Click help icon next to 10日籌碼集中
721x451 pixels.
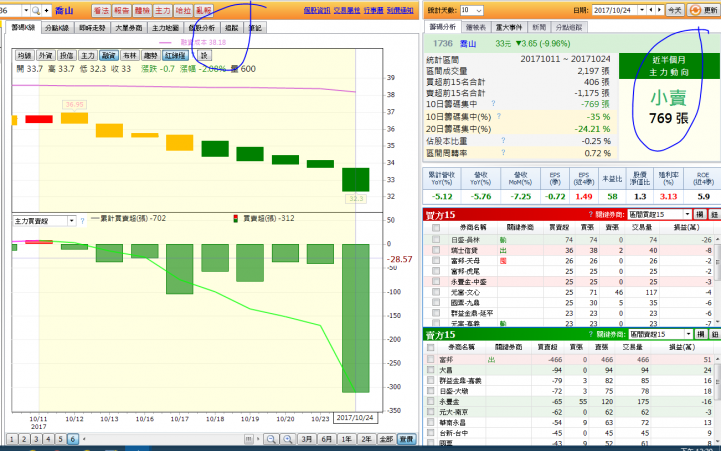point(493,104)
